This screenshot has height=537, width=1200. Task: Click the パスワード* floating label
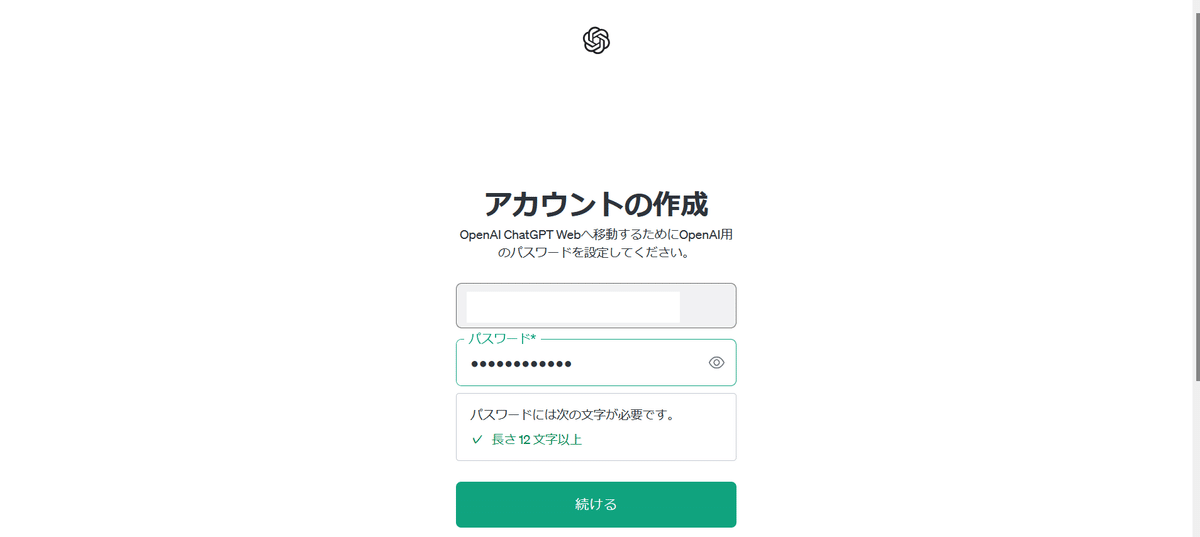[503, 339]
